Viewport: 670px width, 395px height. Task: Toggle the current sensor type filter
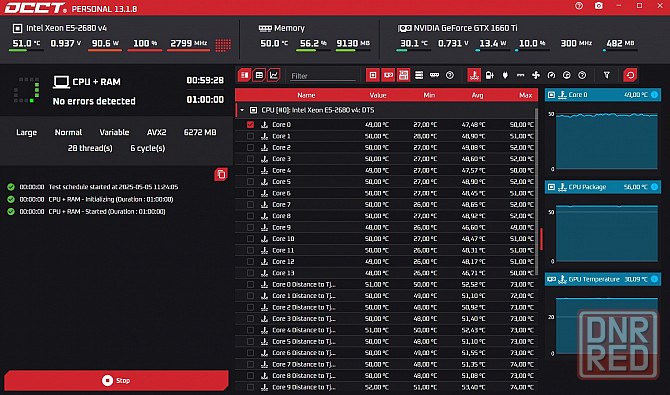[x=520, y=75]
